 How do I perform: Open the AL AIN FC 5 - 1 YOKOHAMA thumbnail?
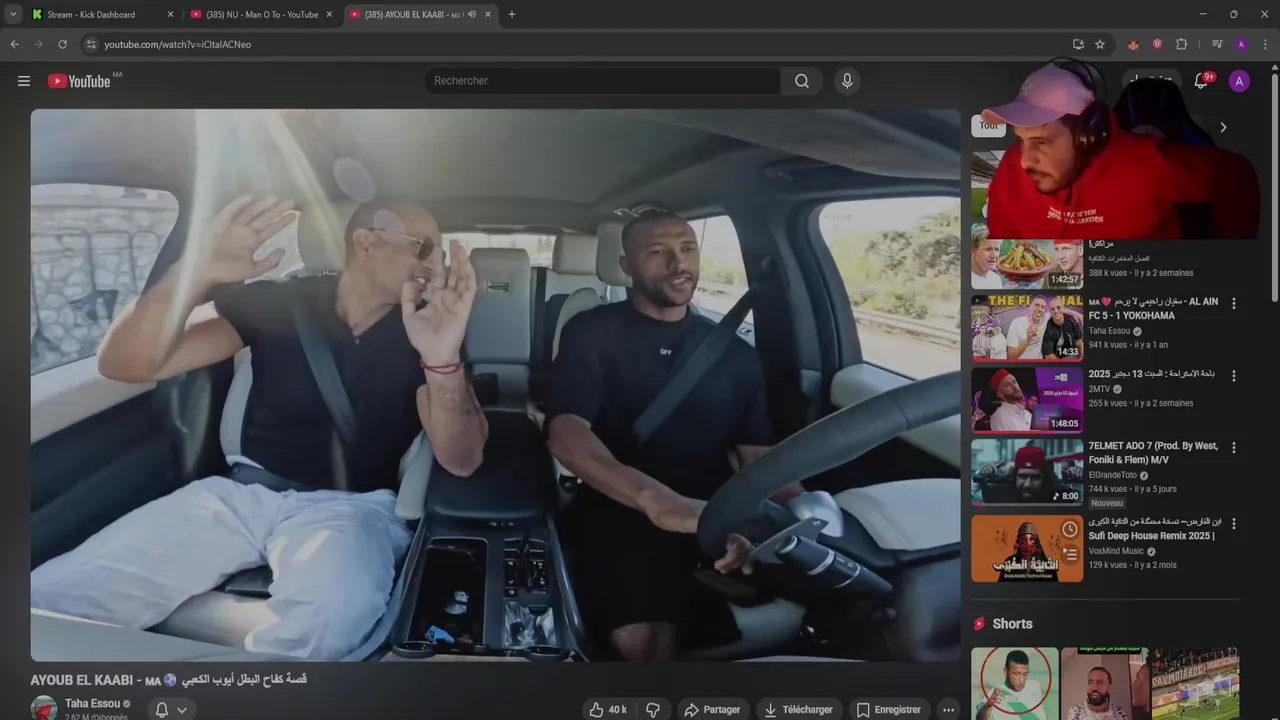[x=1027, y=326]
